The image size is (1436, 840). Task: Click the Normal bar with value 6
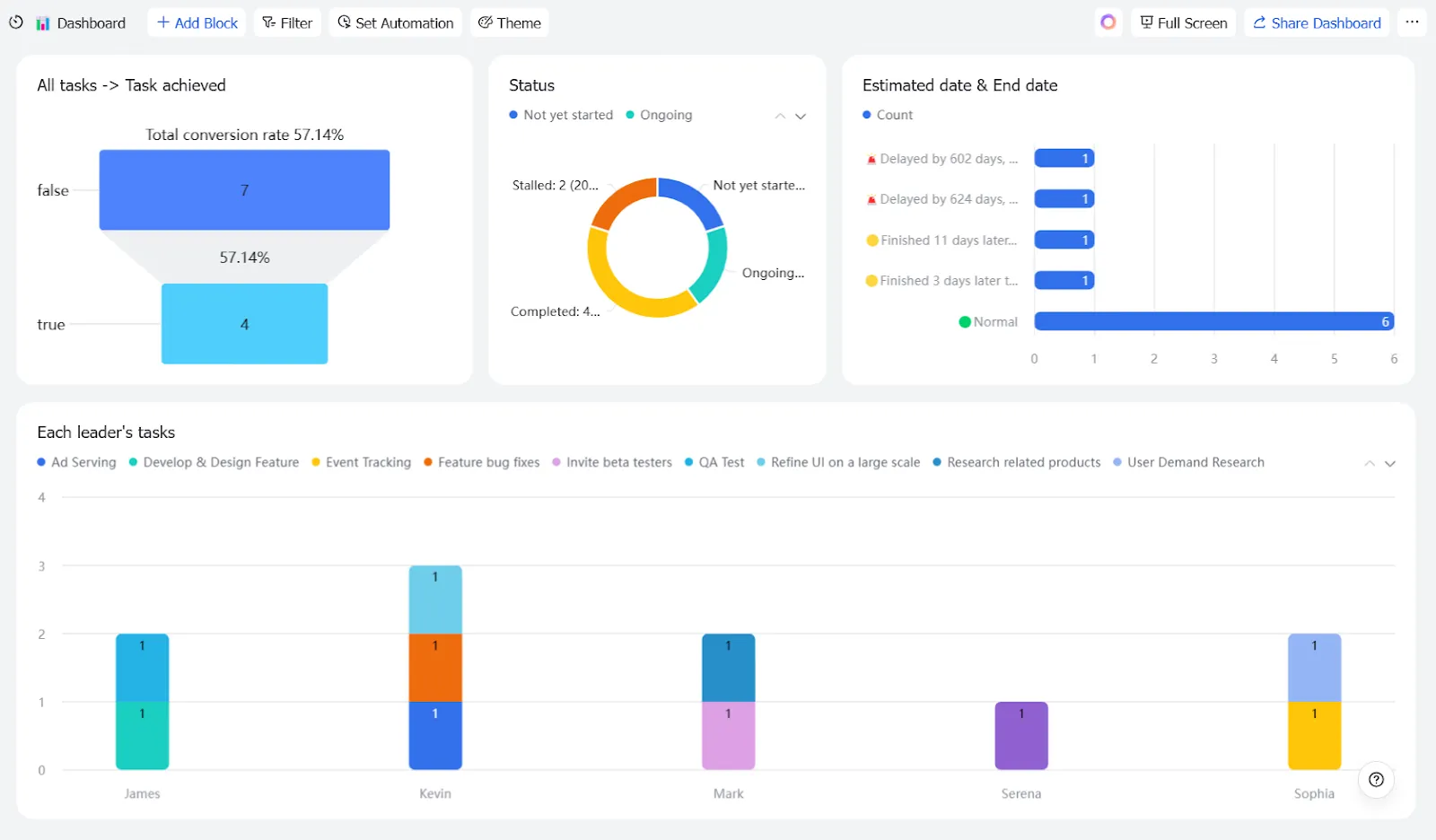coord(1214,321)
